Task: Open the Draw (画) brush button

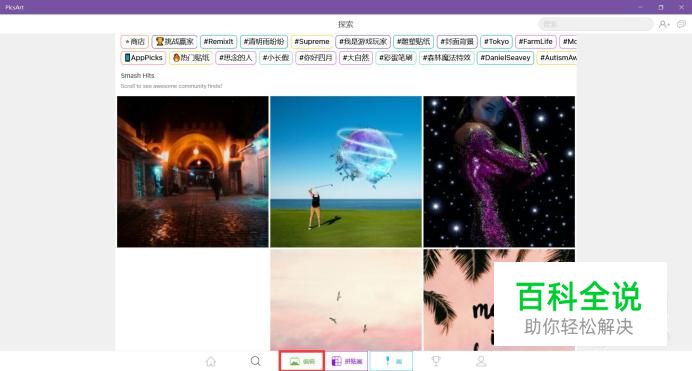Action: coord(391,361)
